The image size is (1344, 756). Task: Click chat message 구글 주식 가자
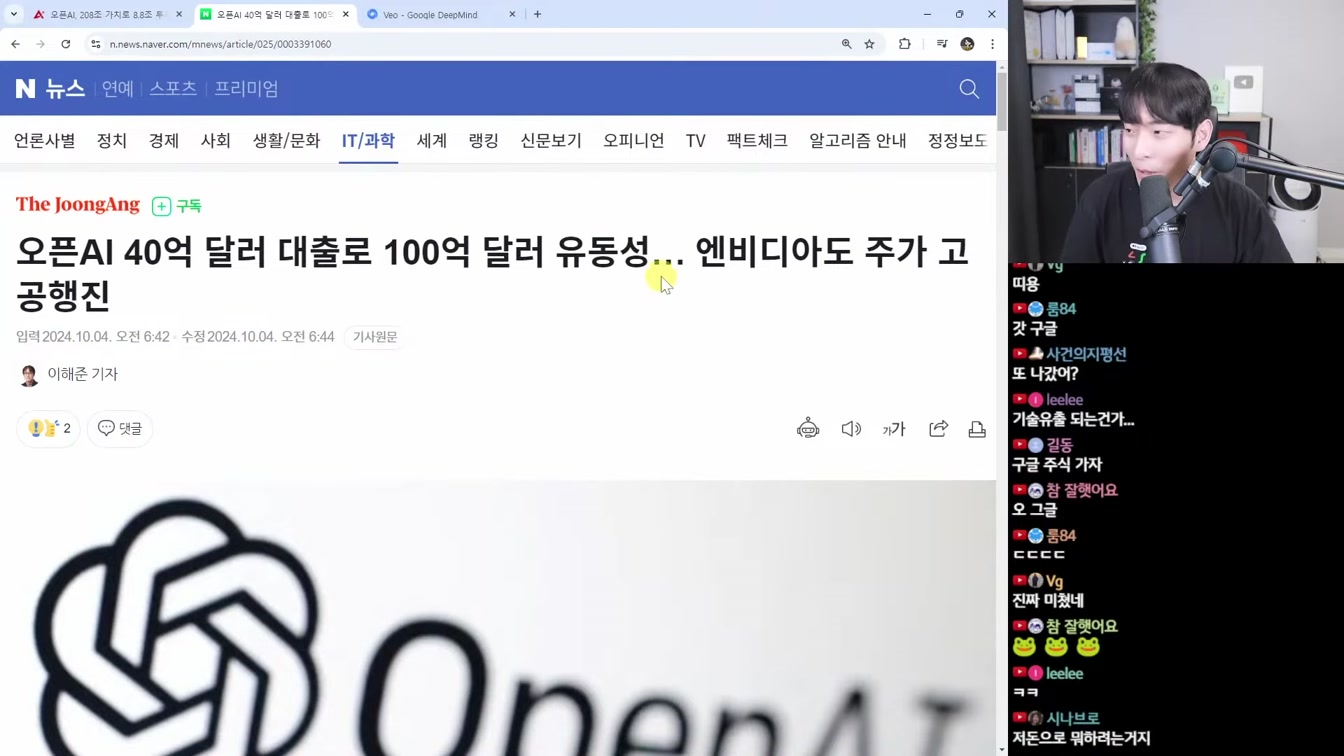coord(1057,465)
